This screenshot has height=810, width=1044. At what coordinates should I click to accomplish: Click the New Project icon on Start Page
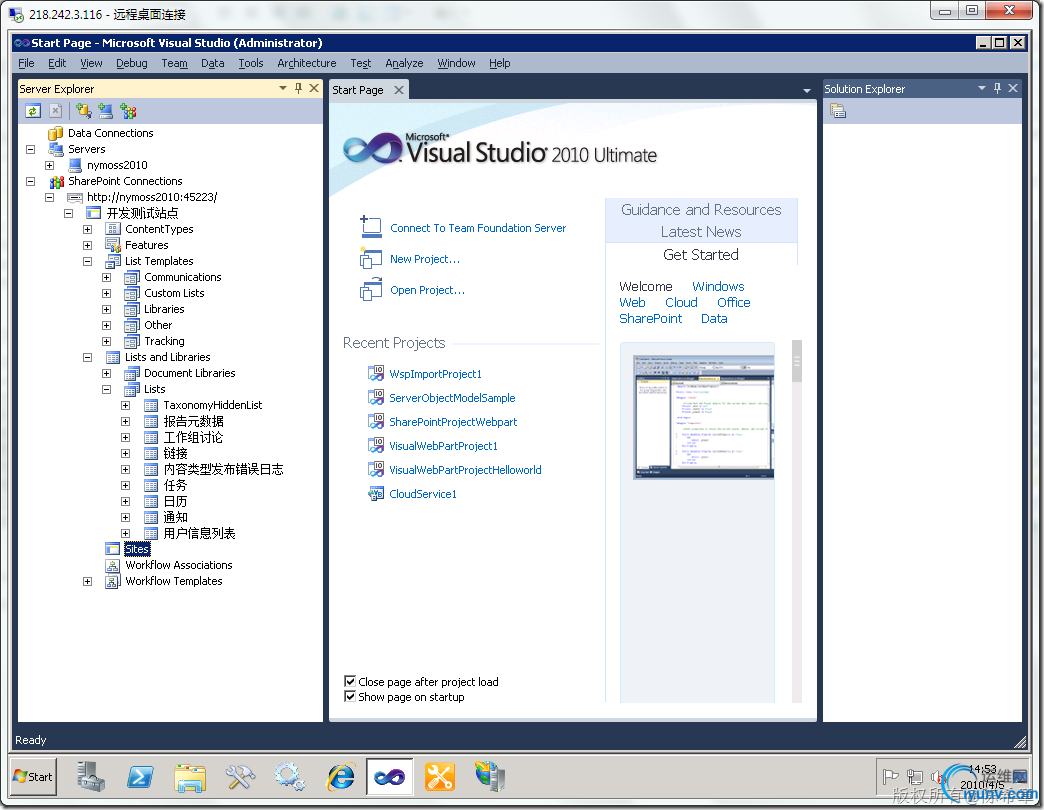370,258
